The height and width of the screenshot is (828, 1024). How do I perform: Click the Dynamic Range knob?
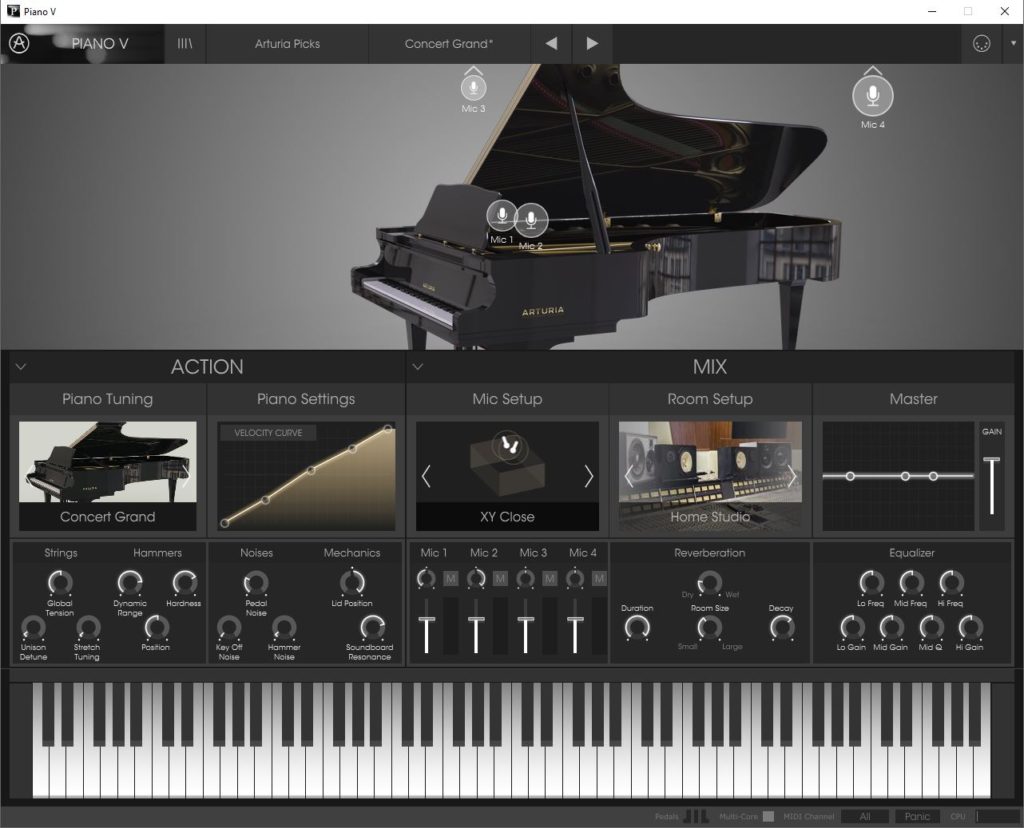[129, 582]
